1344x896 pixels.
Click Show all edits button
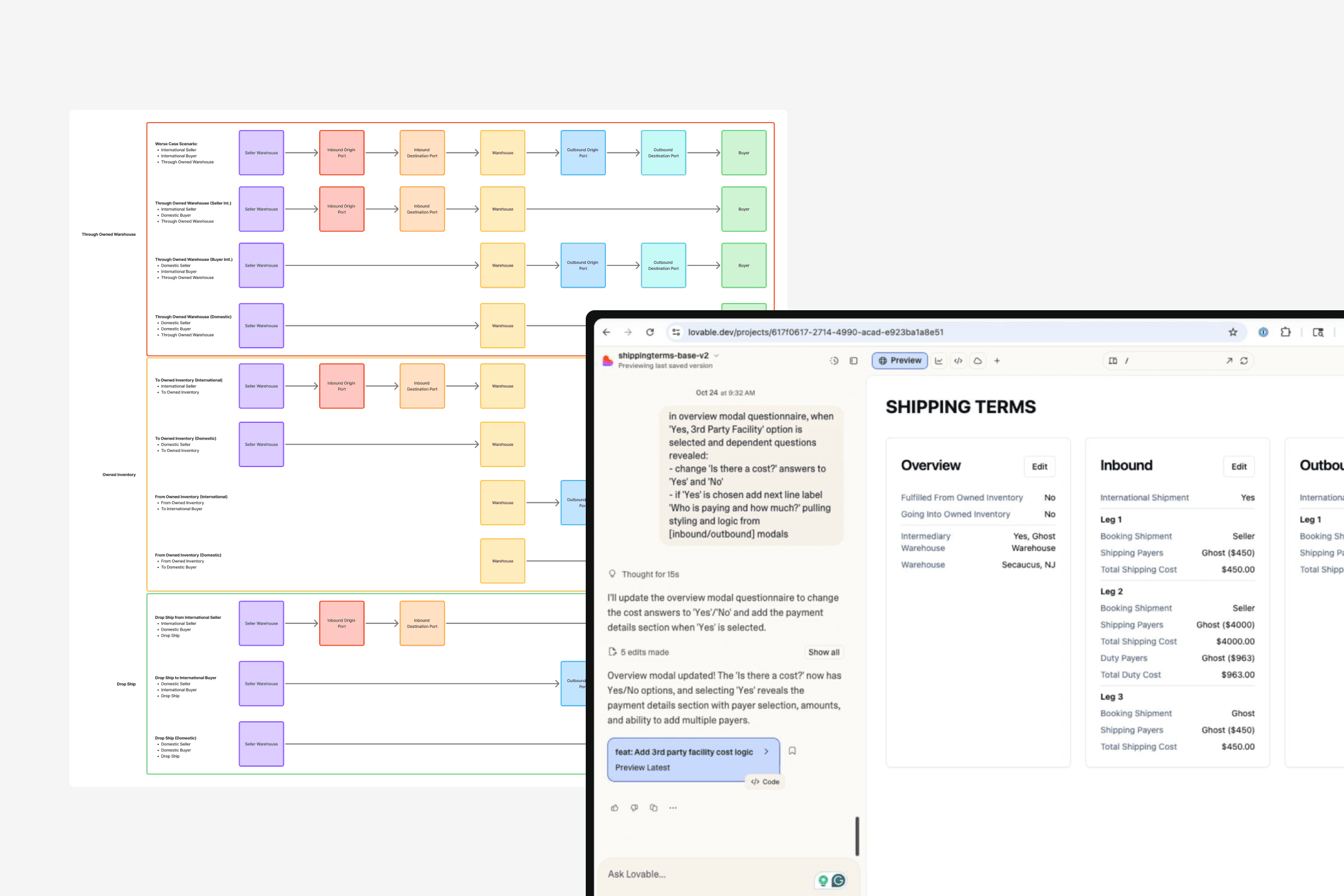point(823,652)
